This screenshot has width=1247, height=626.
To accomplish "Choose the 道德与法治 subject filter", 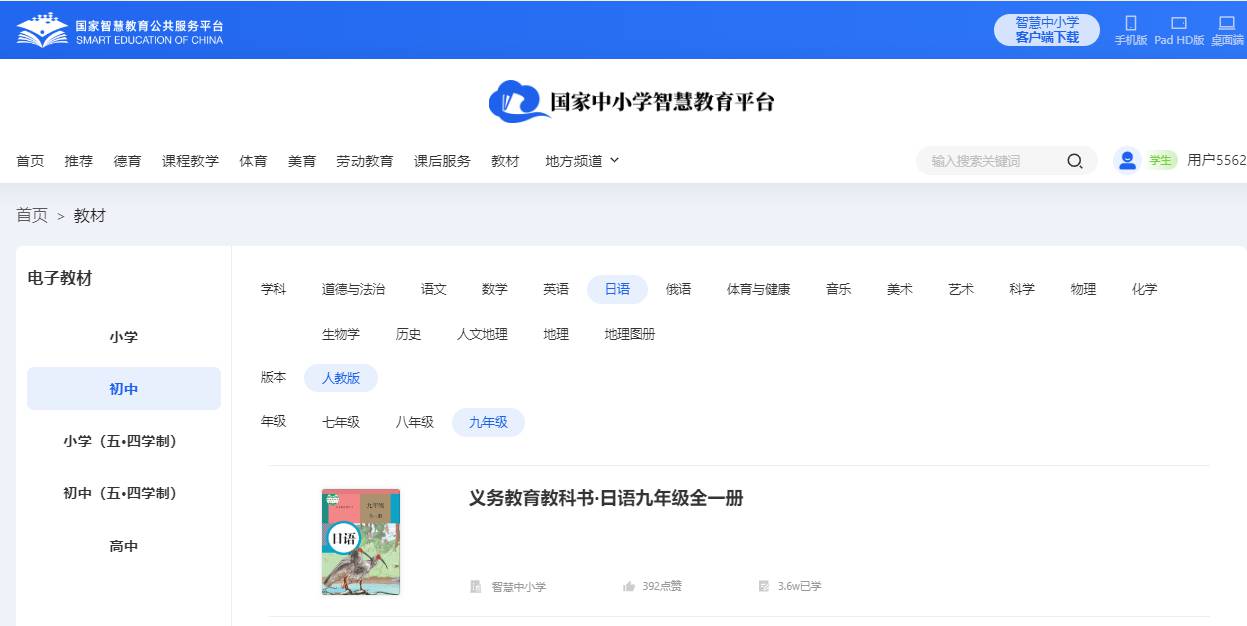I will point(353,289).
